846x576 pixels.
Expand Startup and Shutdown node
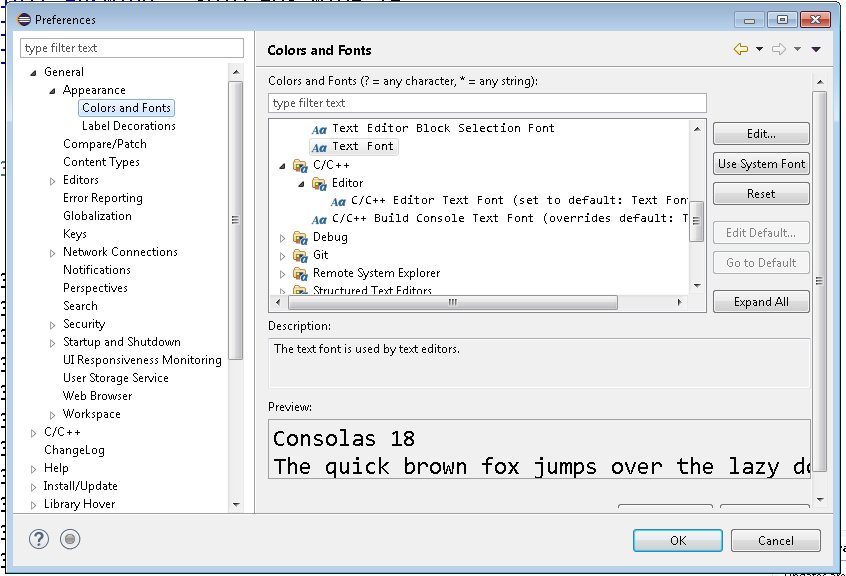tap(52, 342)
